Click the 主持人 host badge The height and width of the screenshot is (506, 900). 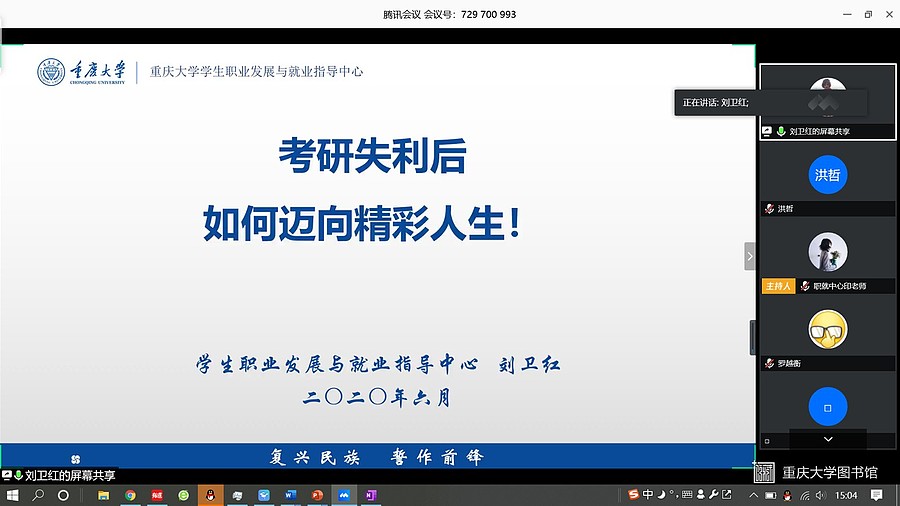tap(777, 286)
